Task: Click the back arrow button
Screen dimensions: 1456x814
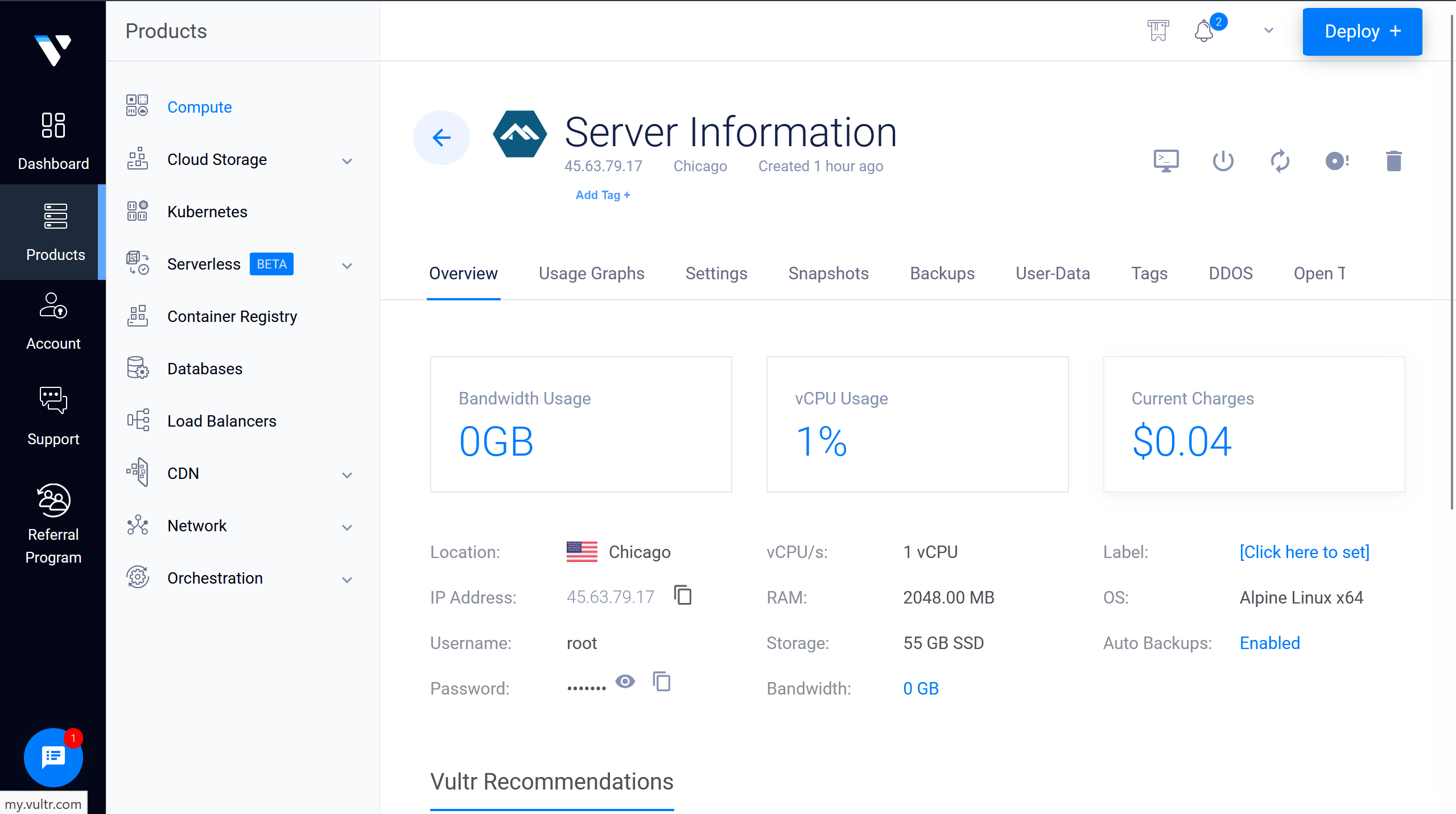Action: click(x=442, y=138)
